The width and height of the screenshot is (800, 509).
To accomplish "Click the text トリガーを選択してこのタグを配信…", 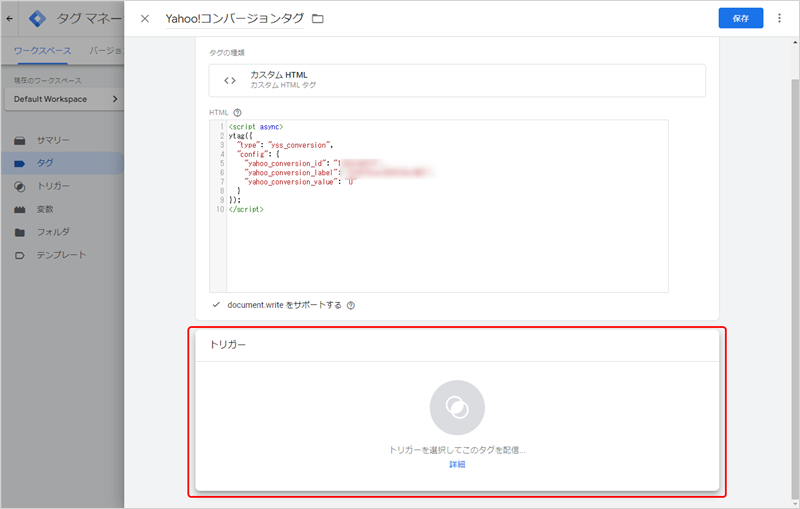I will [x=457, y=450].
